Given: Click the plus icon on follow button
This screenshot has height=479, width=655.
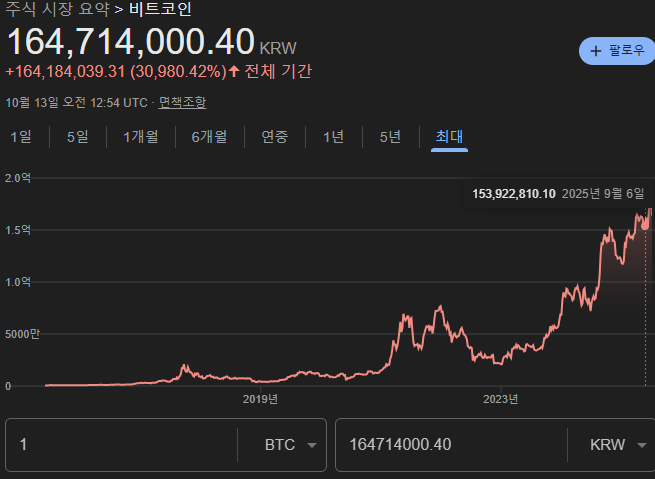Looking at the screenshot, I should point(596,50).
